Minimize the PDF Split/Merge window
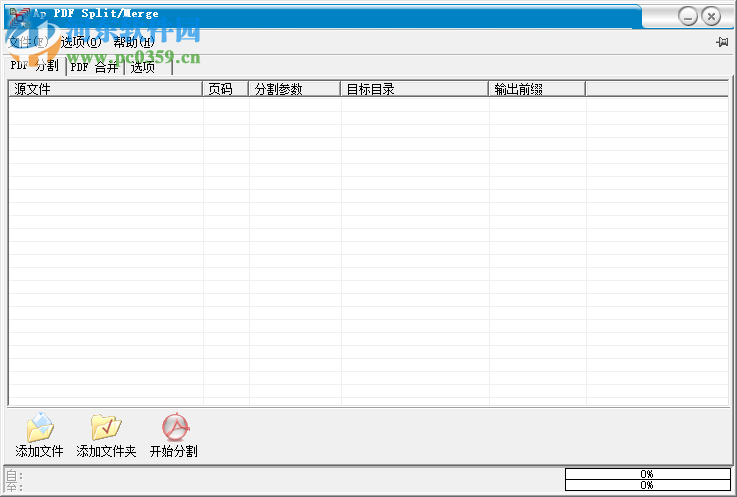This screenshot has width=737, height=497. pos(688,16)
